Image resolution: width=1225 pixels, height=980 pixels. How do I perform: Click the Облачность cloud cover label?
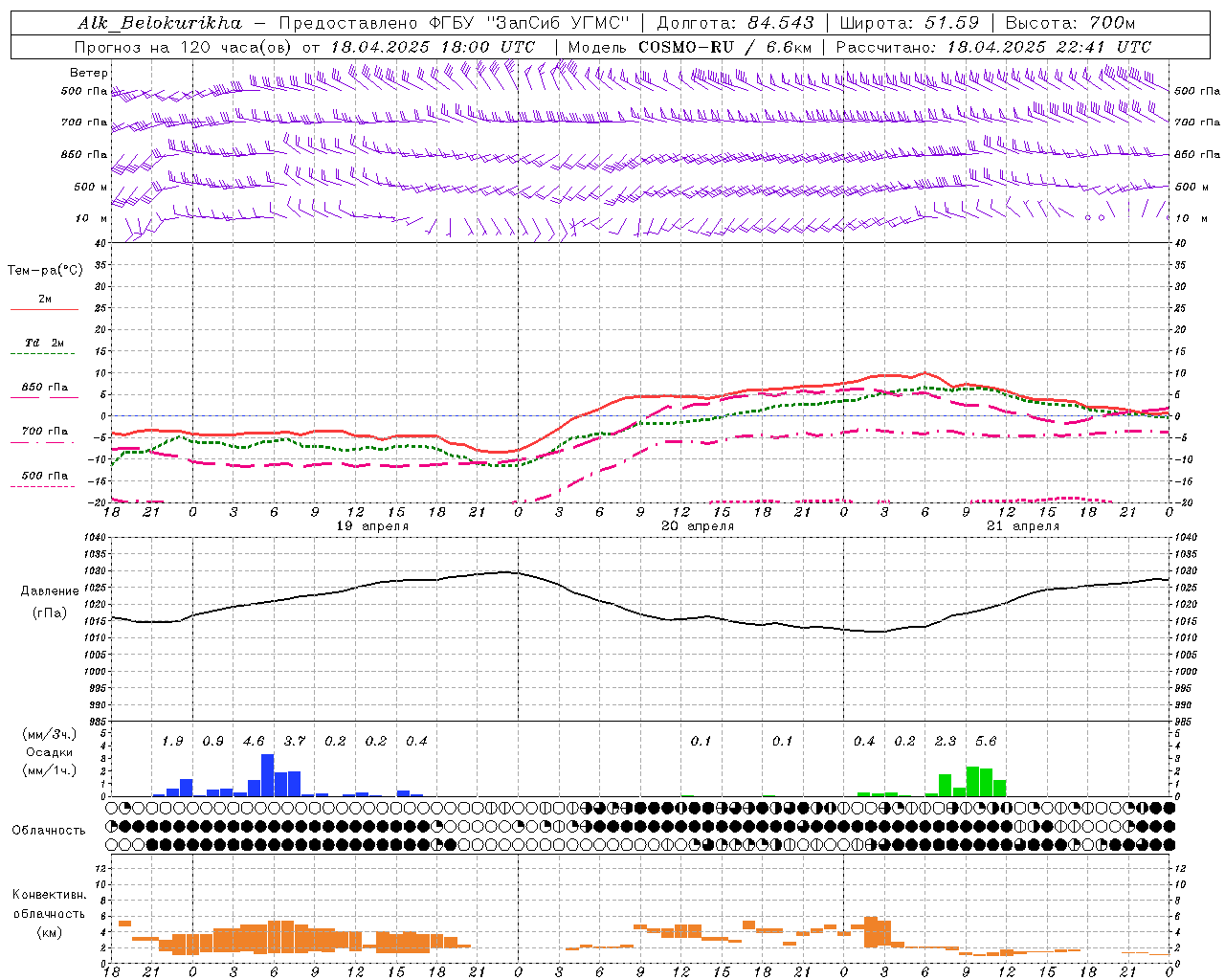point(49,831)
